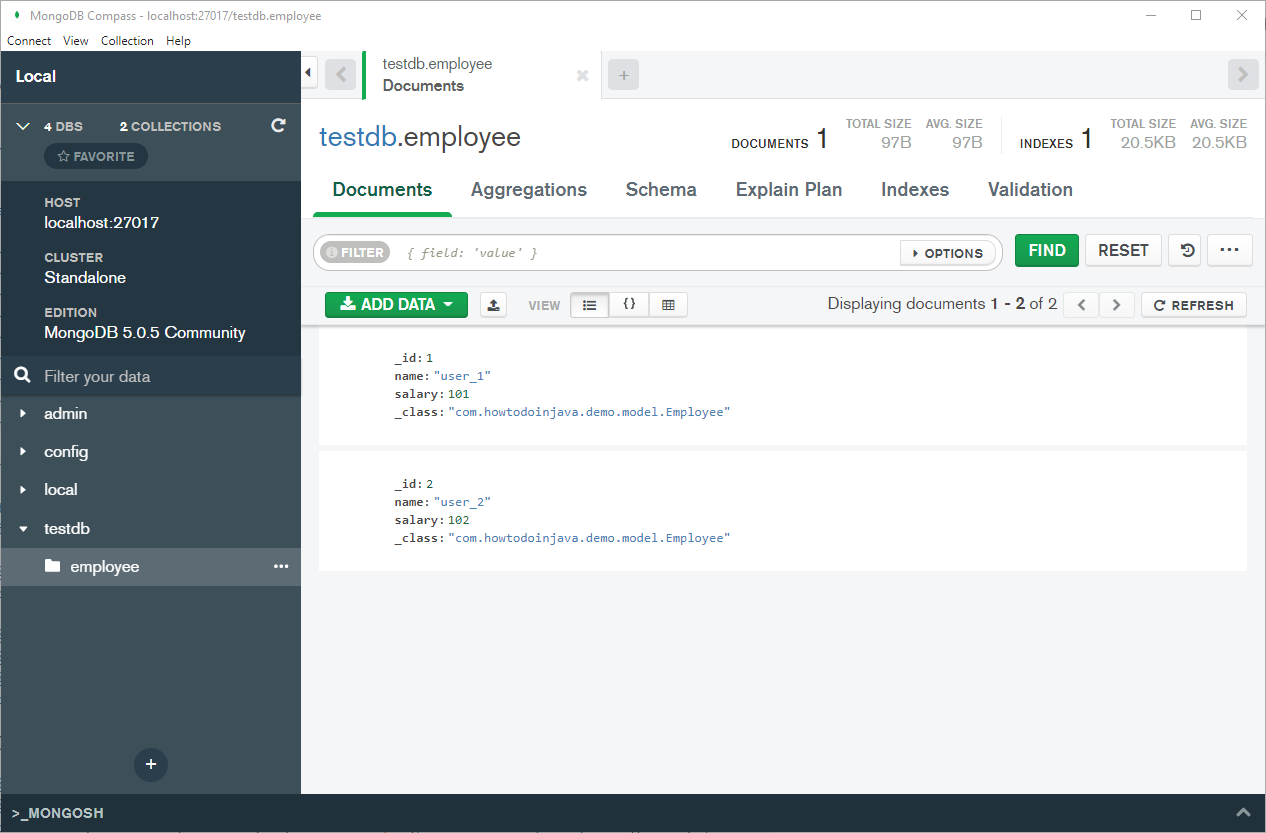Collapse the connection details chevron
Image resolution: width=1266 pixels, height=833 pixels.
(x=23, y=127)
